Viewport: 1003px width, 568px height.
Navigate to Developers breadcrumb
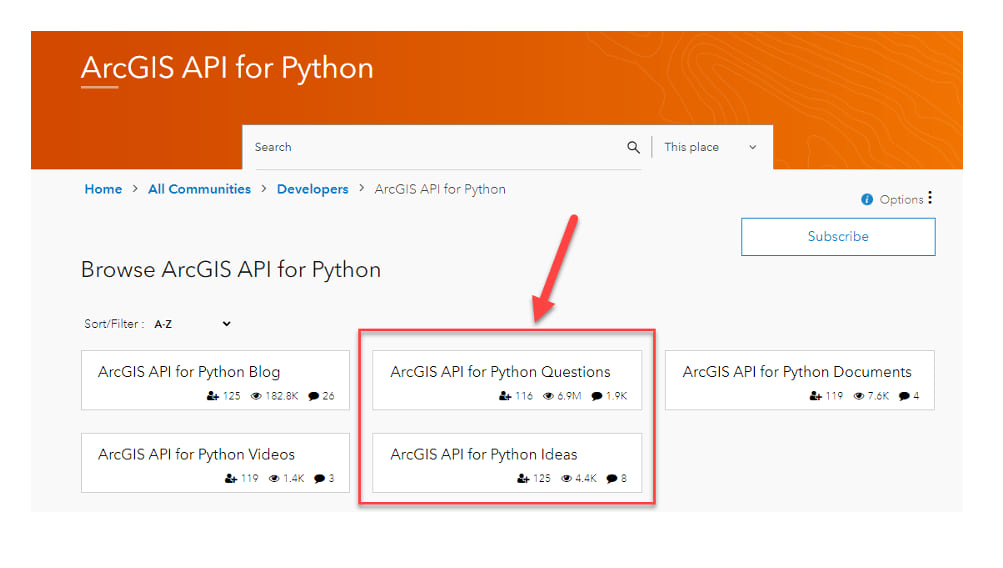312,189
